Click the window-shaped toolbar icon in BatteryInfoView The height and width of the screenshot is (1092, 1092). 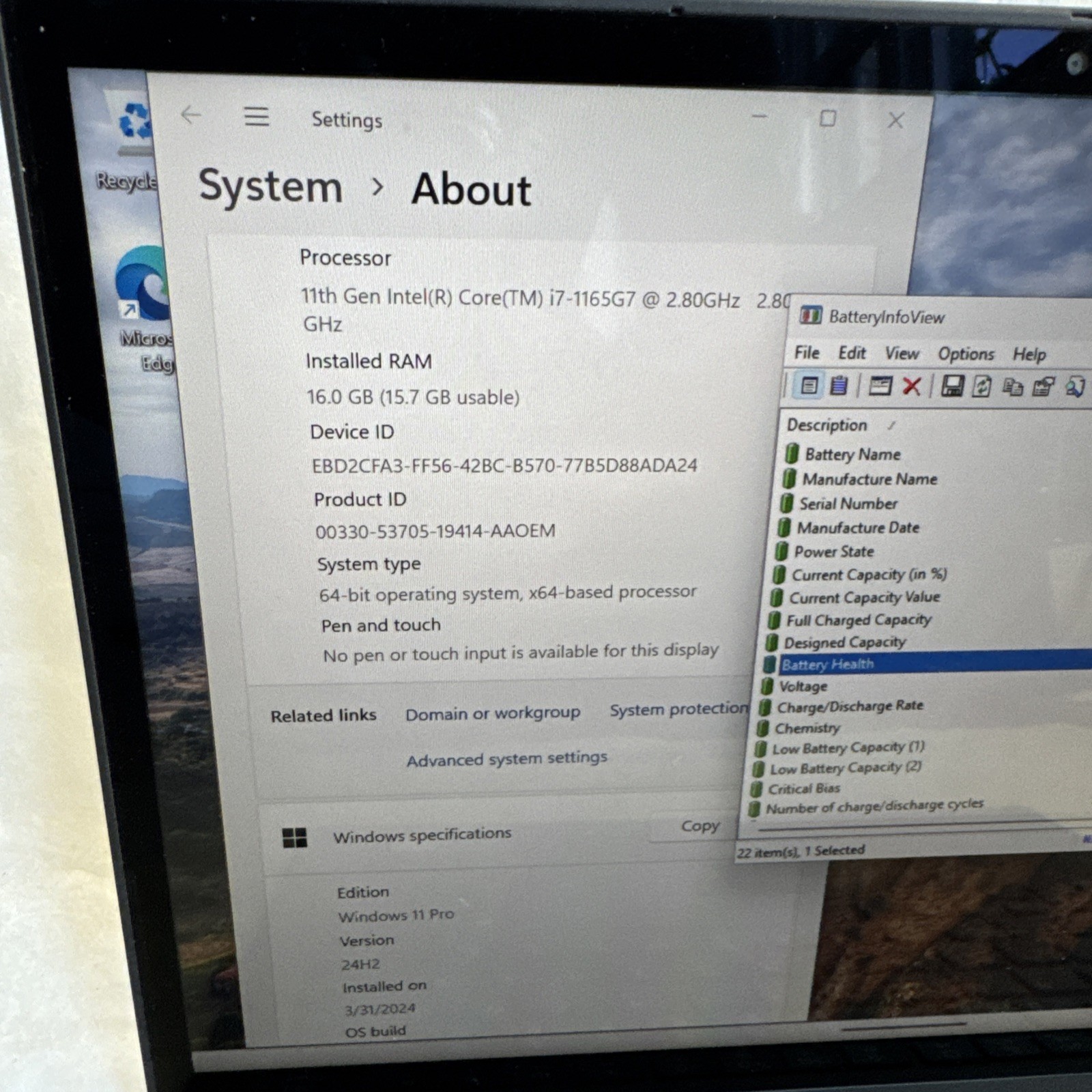880,386
